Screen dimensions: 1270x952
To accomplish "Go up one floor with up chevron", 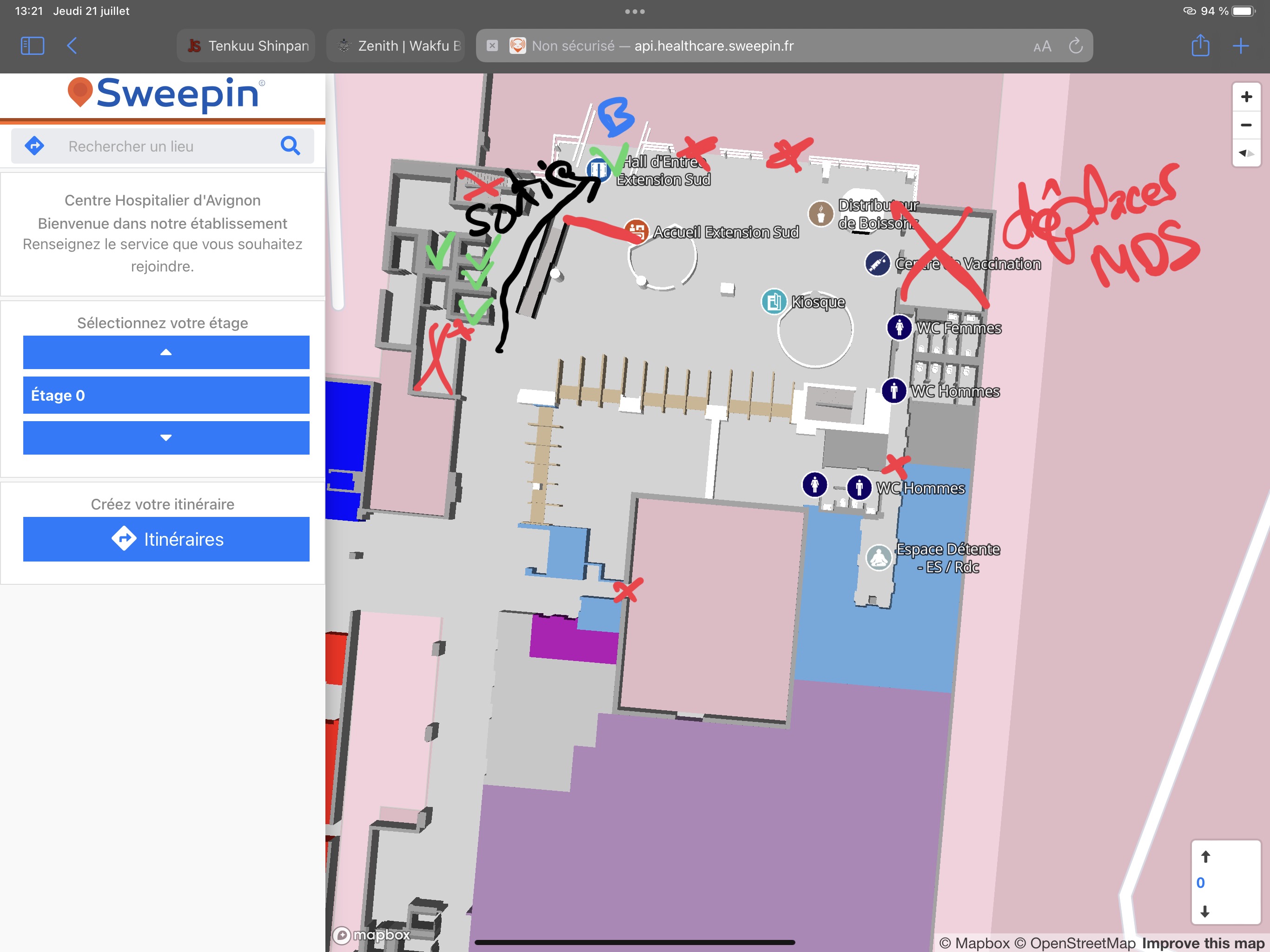I will 166,352.
